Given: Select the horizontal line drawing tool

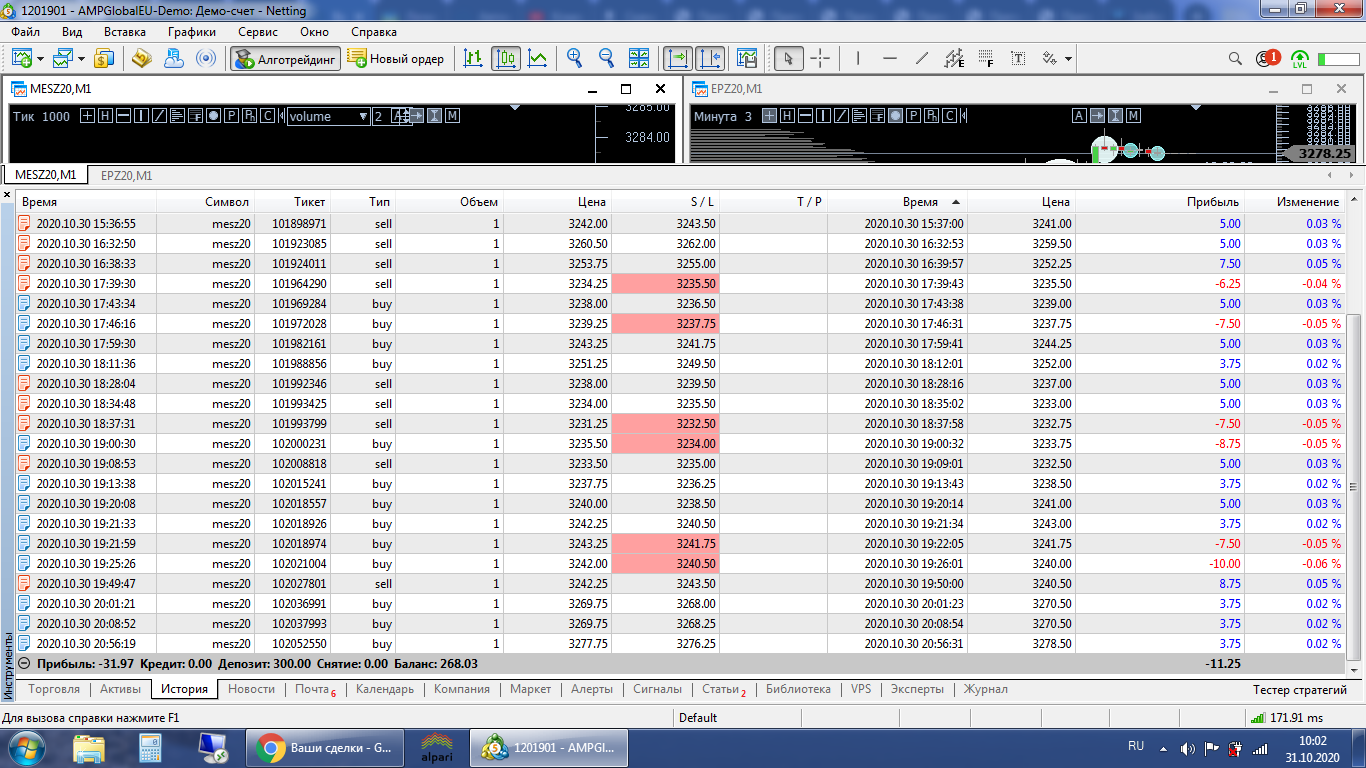Looking at the screenshot, I should coord(890,58).
